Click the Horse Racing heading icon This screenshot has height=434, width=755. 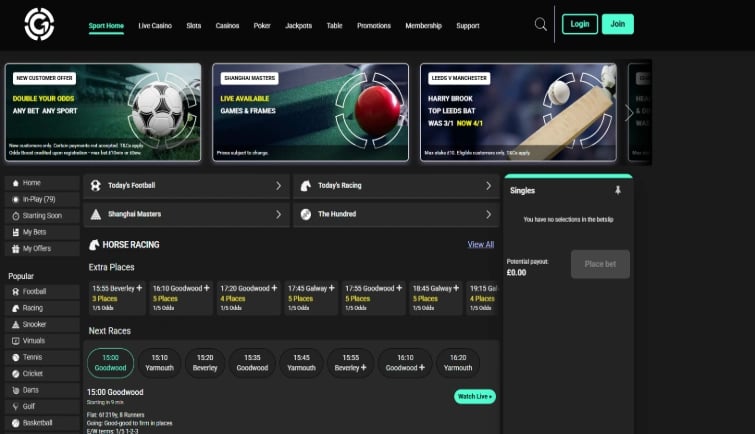click(x=94, y=245)
